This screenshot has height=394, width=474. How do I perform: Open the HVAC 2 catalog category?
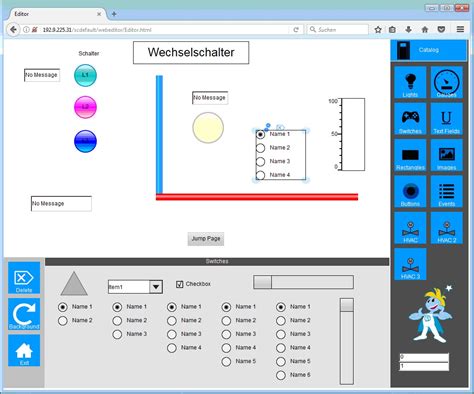click(446, 228)
